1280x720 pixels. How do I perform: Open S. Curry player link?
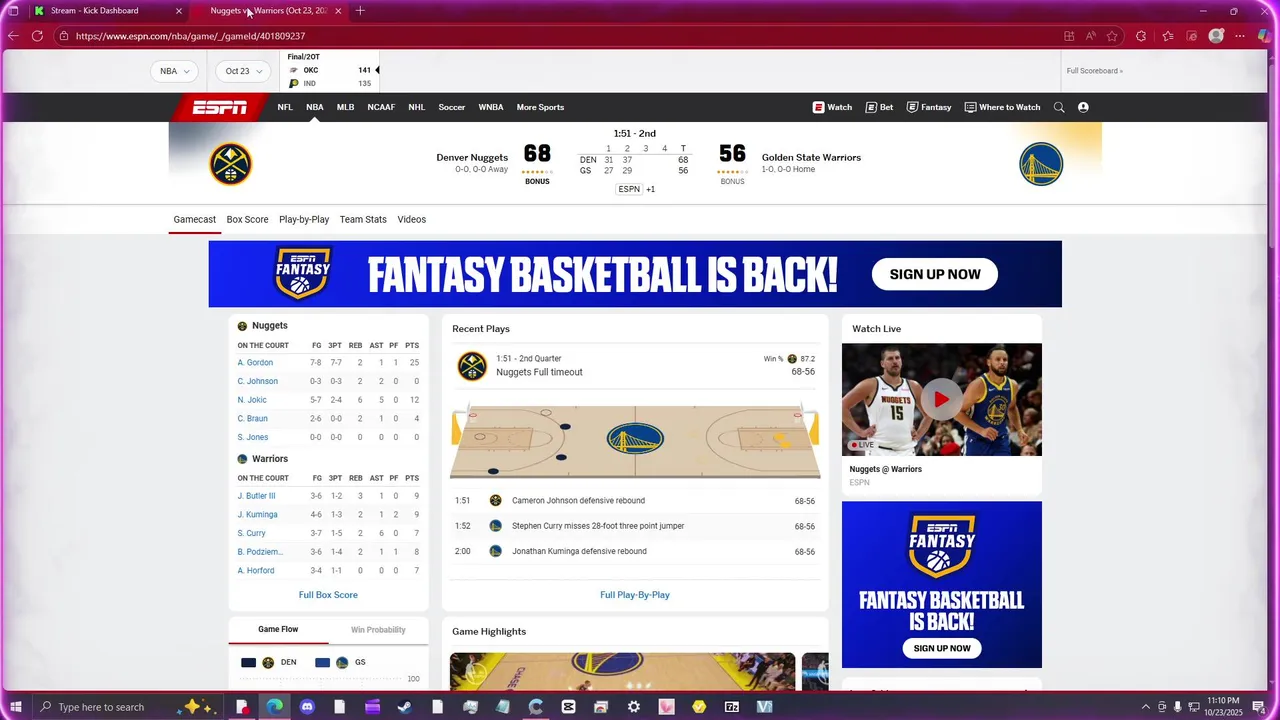point(251,533)
